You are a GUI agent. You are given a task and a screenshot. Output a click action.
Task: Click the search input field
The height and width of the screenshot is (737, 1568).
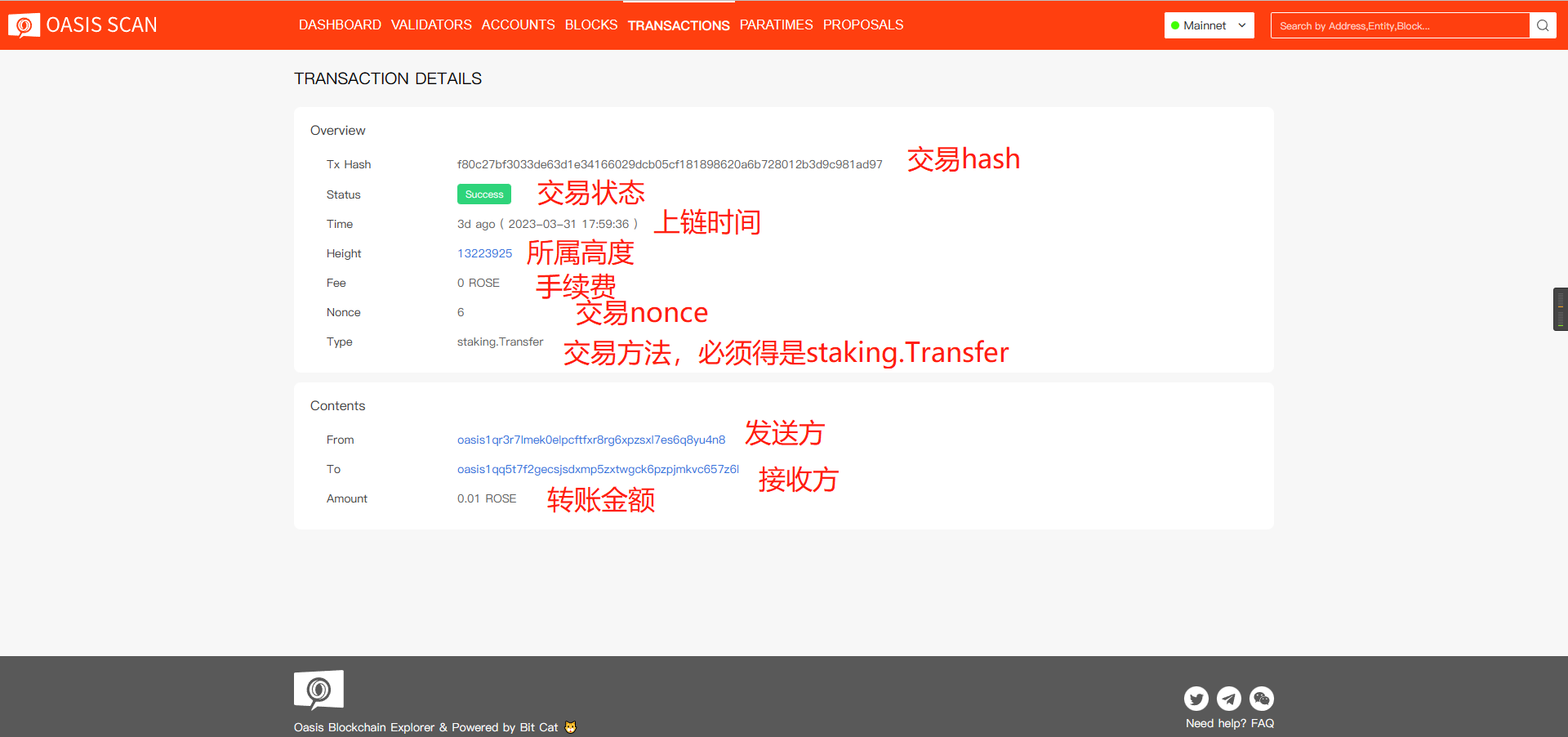1401,25
